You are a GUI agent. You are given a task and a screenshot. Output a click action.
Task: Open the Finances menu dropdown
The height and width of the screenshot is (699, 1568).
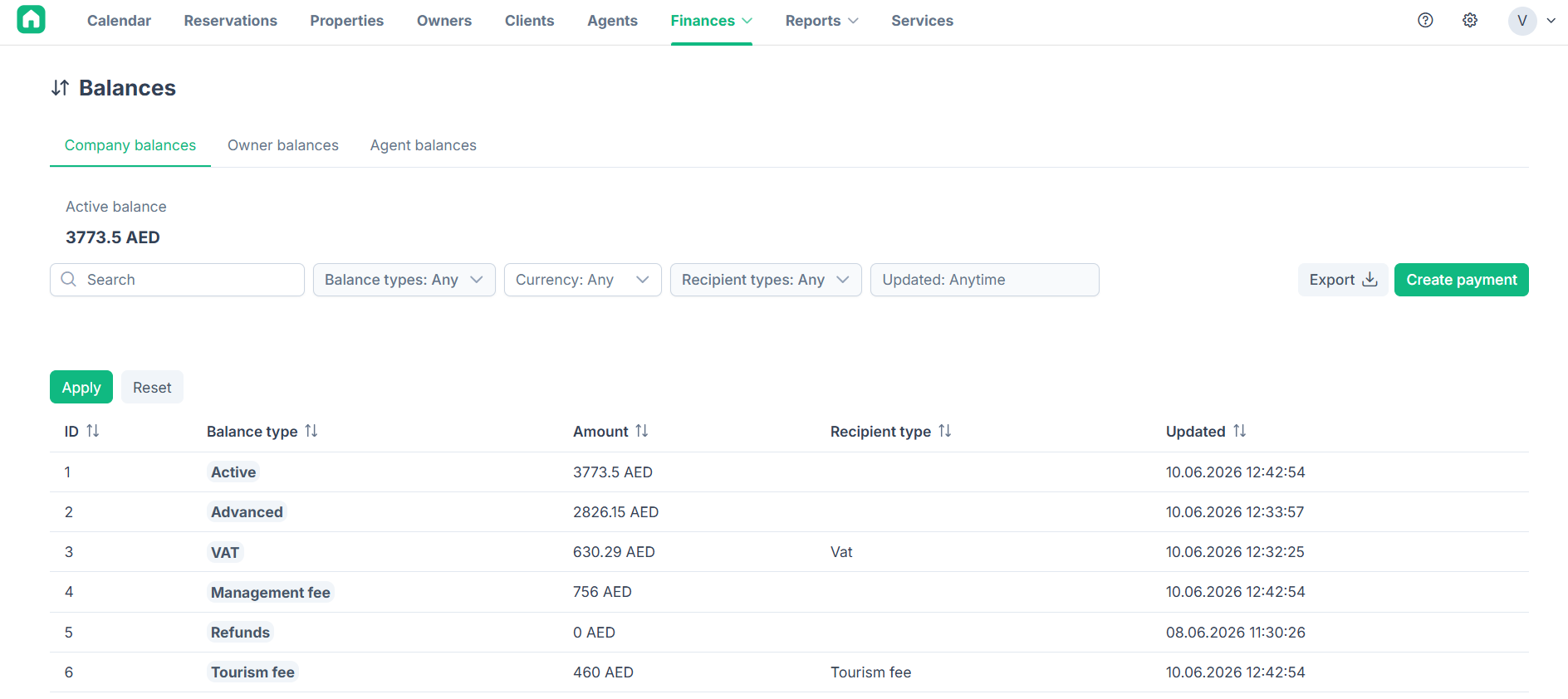(712, 21)
